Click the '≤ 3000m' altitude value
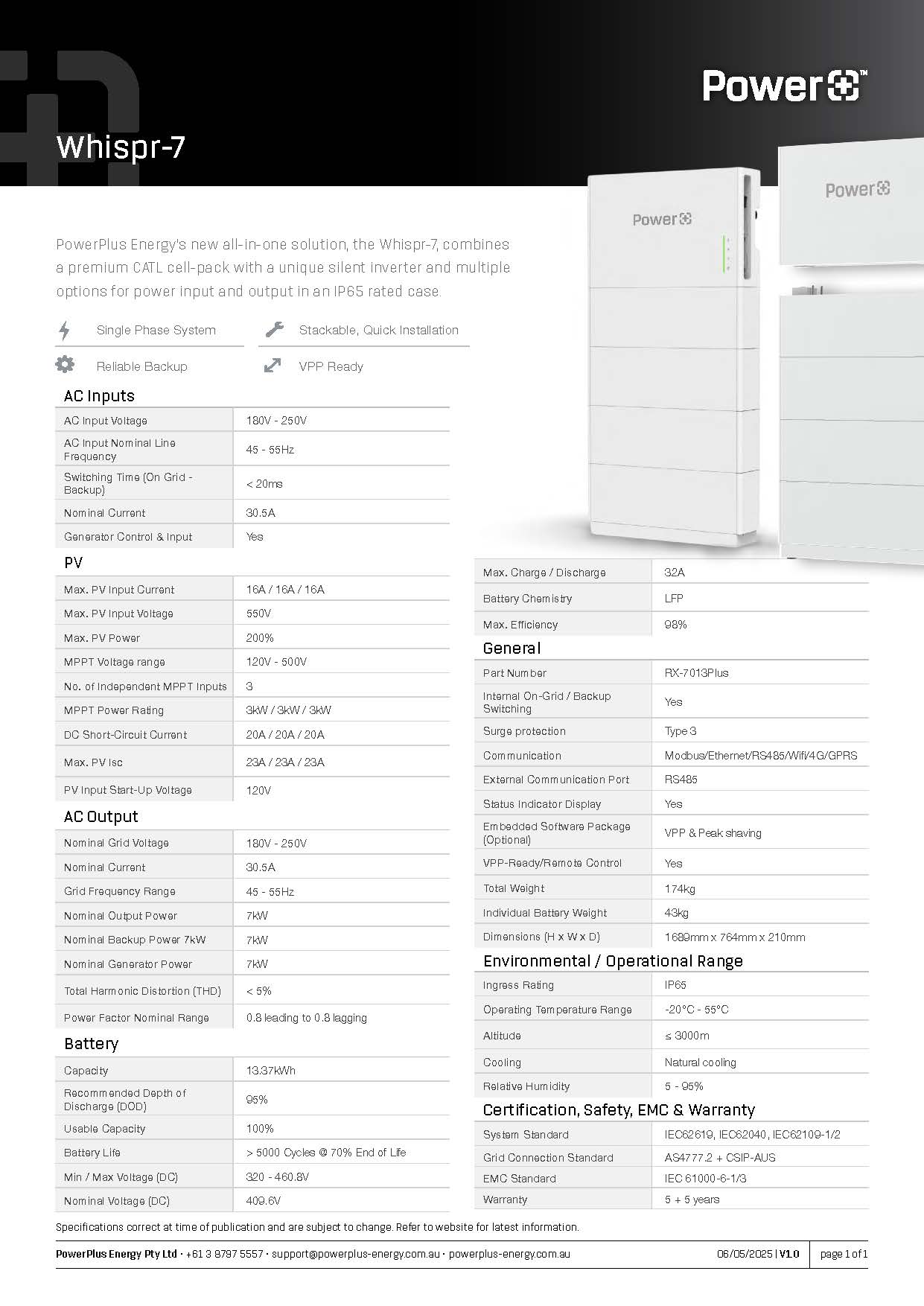 coord(687,1036)
